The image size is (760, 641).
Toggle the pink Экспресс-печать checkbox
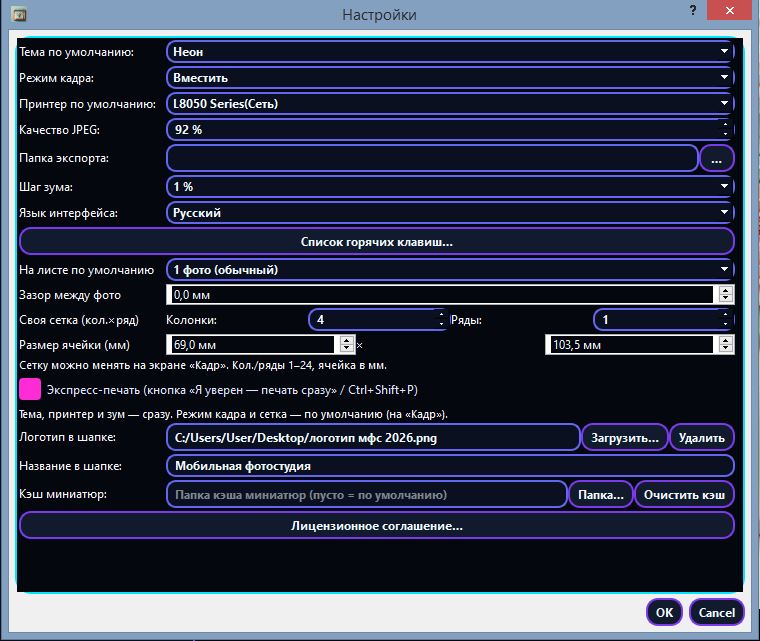click(x=30, y=389)
